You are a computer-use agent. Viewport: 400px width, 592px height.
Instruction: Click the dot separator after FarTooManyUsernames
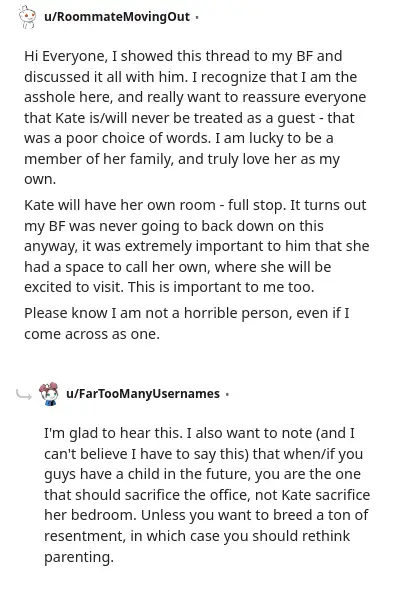227,394
